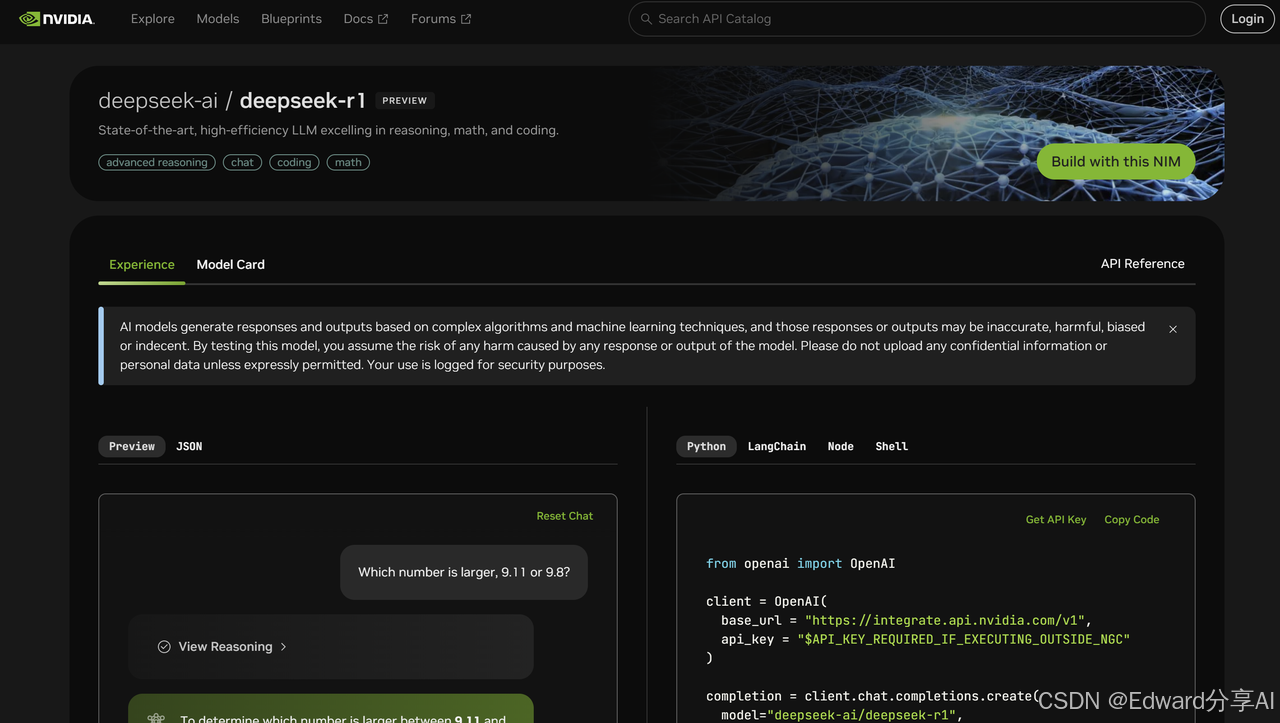Click Copy Code

click(1132, 520)
